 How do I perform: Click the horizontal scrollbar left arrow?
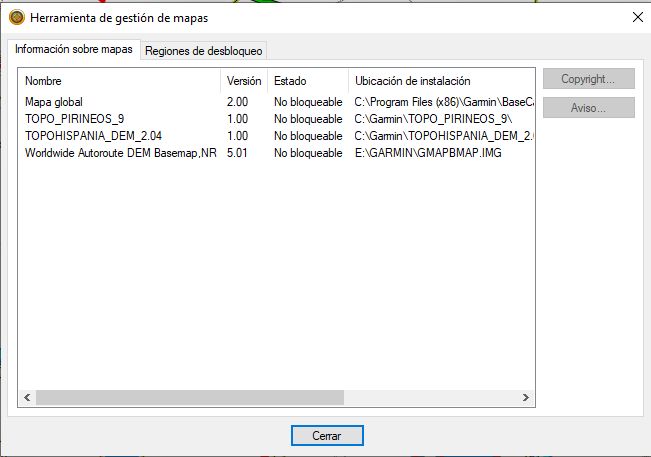click(x=27, y=397)
